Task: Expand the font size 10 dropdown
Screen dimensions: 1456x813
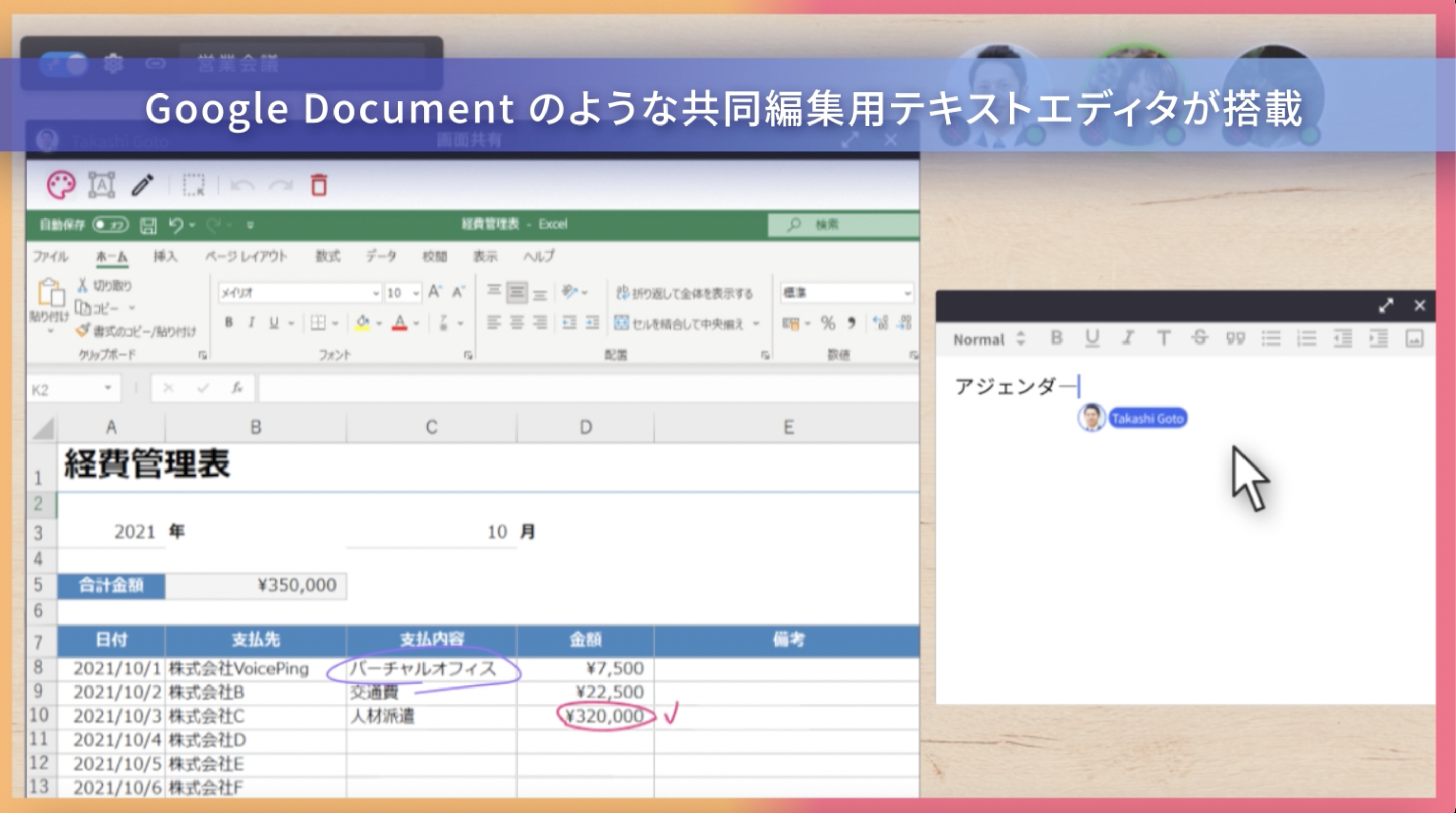Action: (416, 293)
